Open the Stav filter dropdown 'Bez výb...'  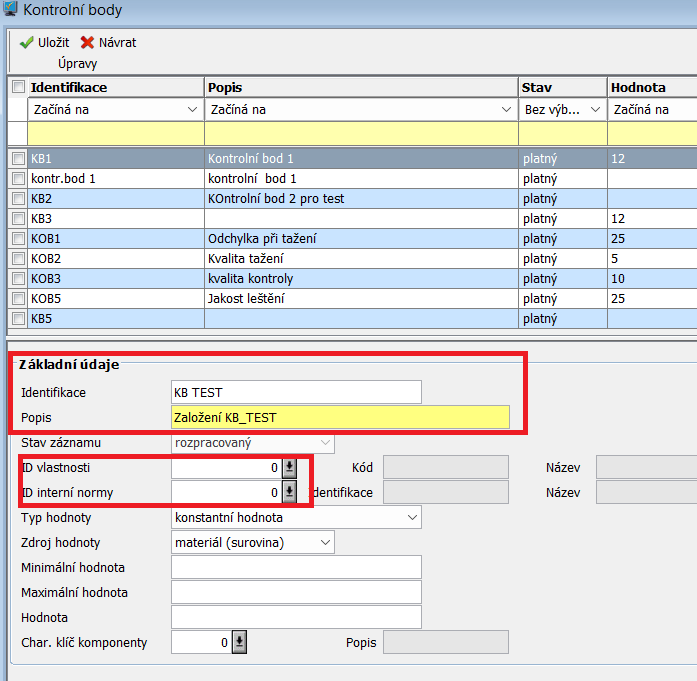(595, 109)
